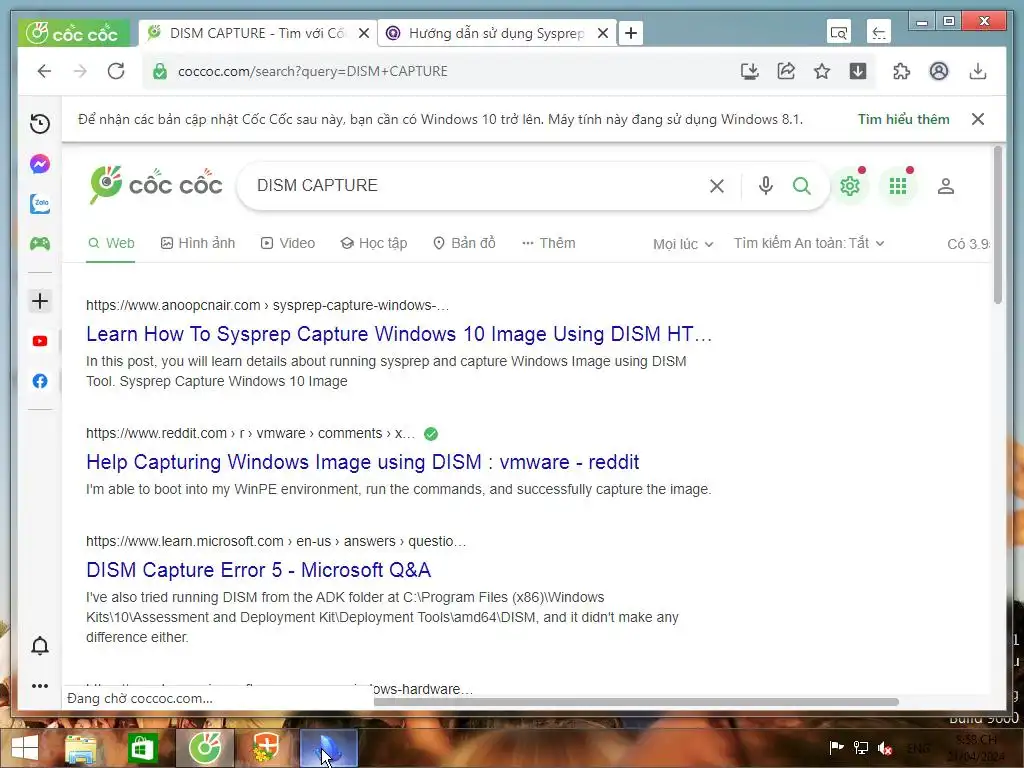Open the sidebar three-dot more menu

coord(40,686)
